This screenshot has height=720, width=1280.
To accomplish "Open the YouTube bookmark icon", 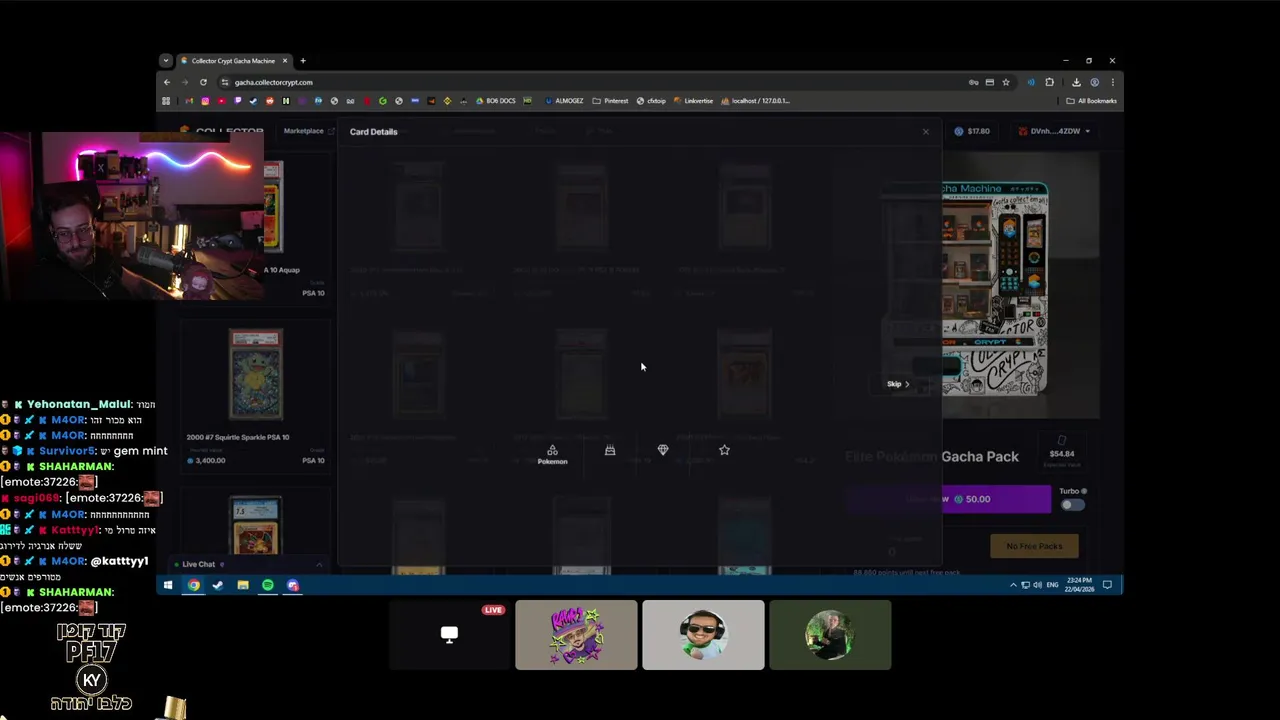I will point(221,101).
